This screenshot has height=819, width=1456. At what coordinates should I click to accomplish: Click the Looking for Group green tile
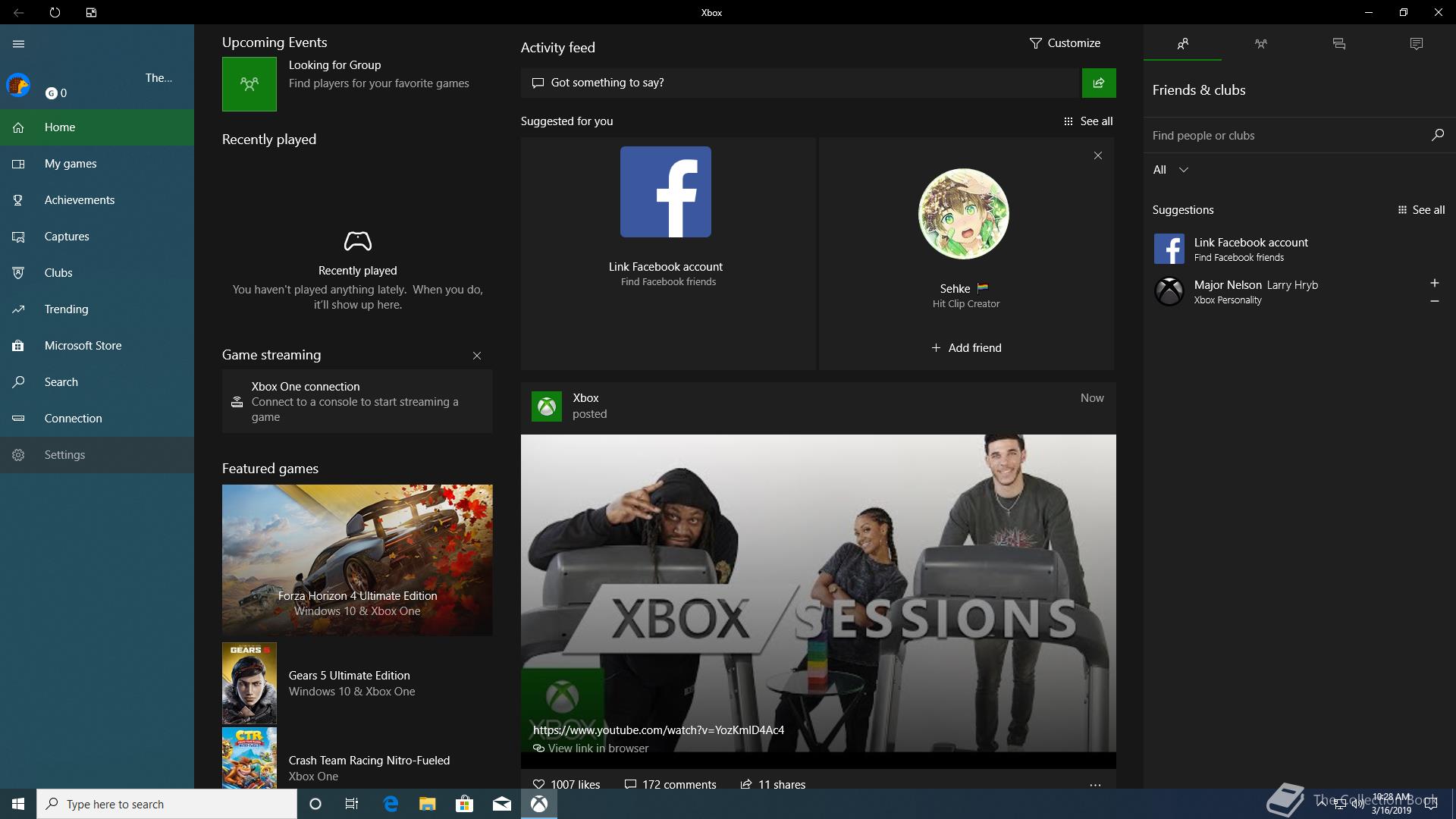249,84
